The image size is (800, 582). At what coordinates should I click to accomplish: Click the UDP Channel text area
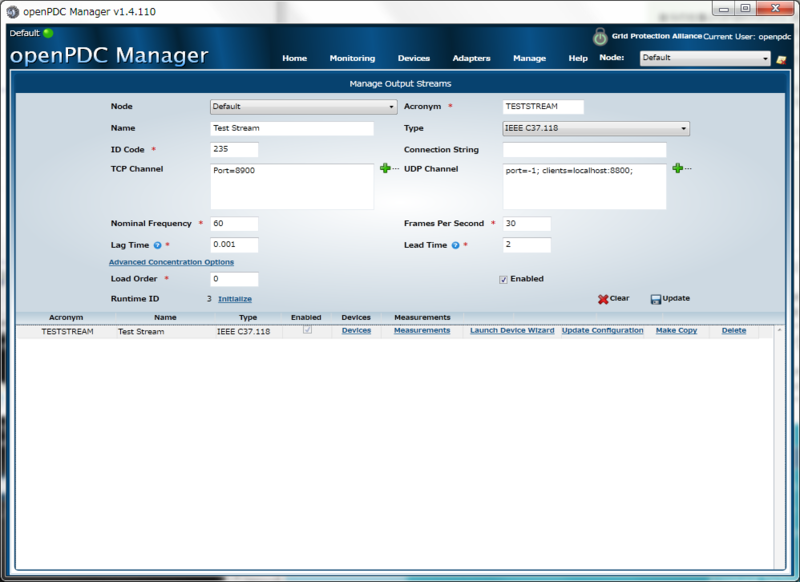tap(584, 186)
